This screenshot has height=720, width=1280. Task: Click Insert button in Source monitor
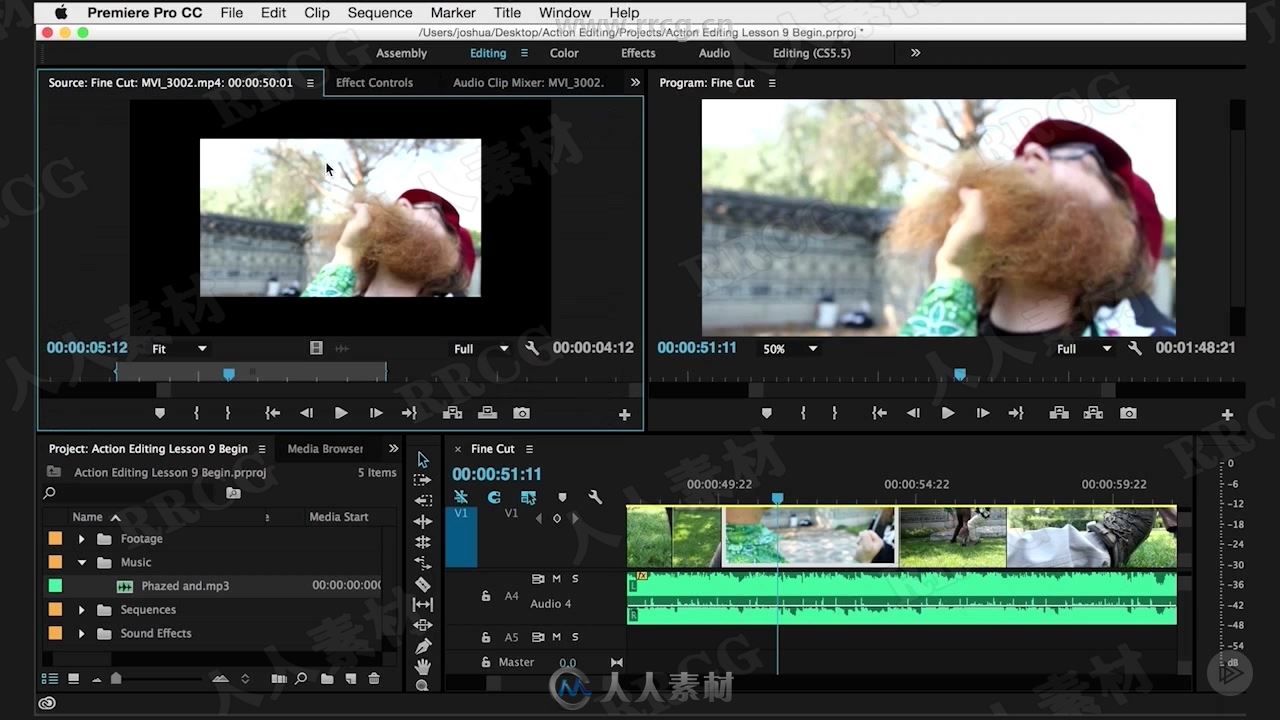pos(452,413)
